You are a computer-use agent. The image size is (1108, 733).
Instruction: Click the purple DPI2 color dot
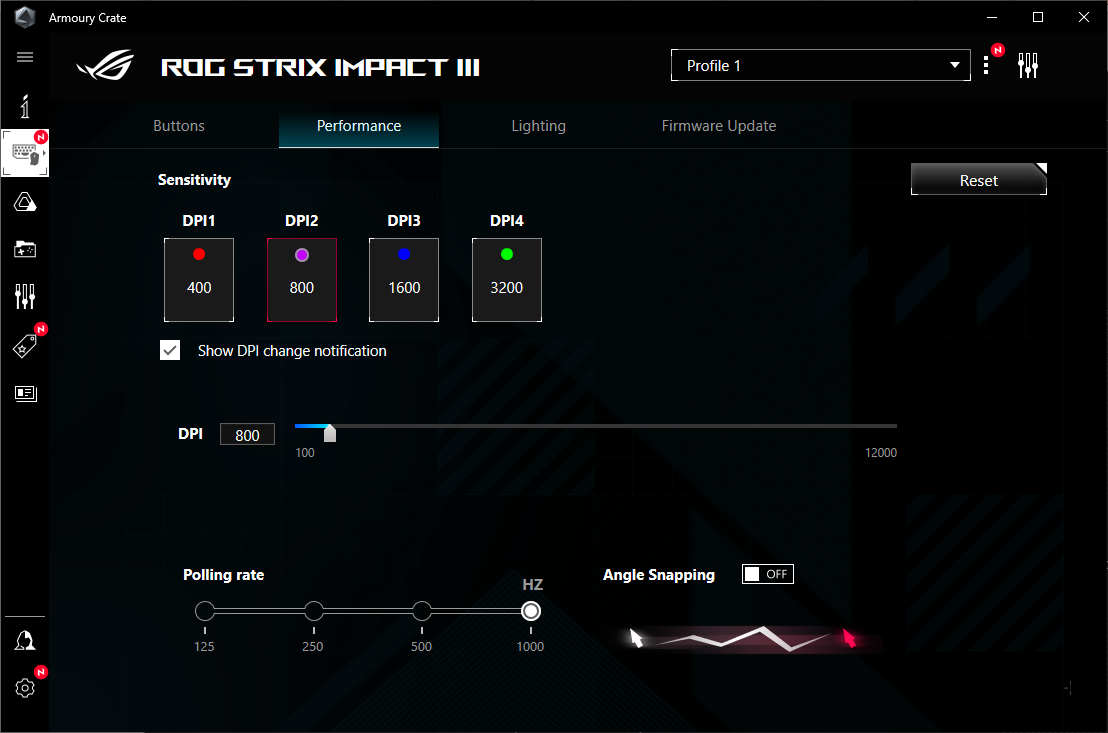(x=302, y=255)
